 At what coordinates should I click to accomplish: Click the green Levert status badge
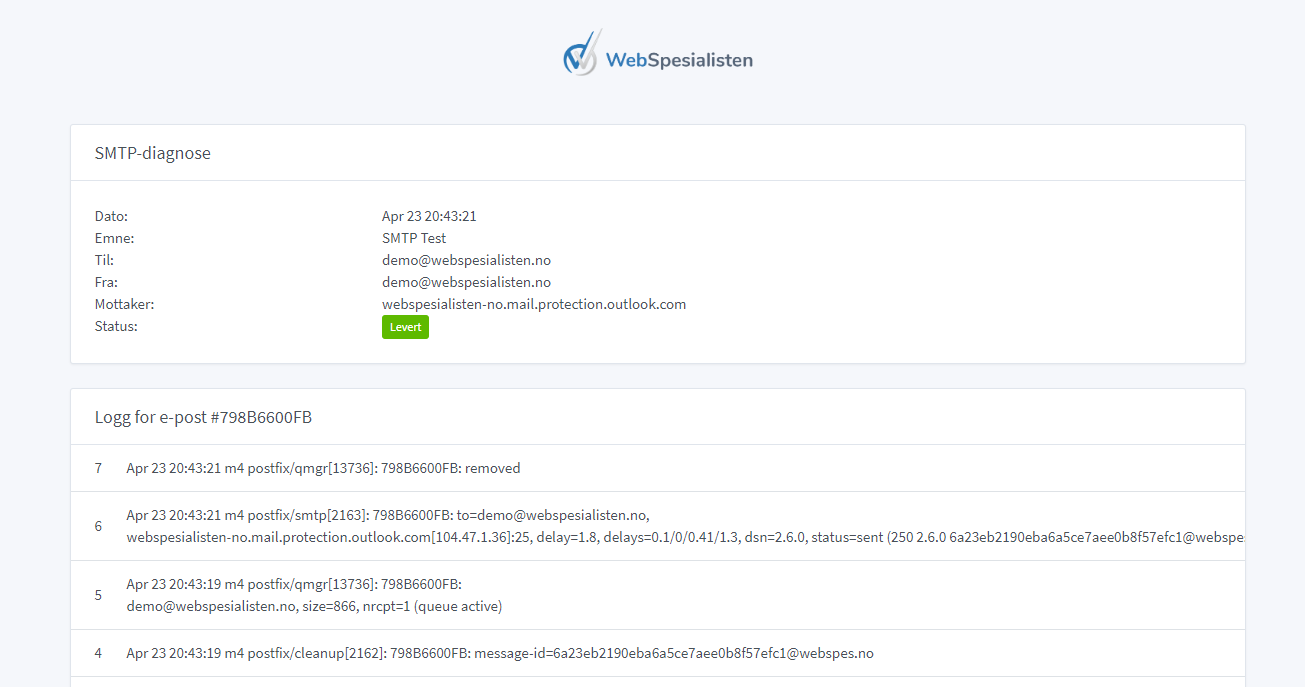point(405,327)
